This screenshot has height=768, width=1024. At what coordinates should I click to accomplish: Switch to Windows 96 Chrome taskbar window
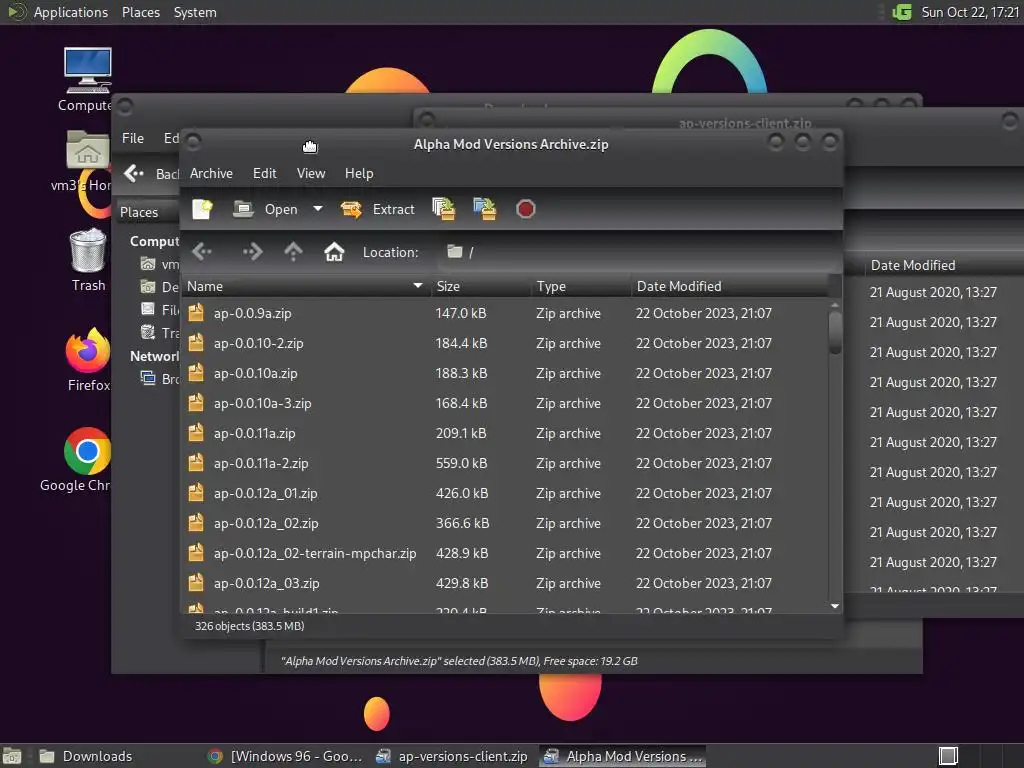[285, 756]
